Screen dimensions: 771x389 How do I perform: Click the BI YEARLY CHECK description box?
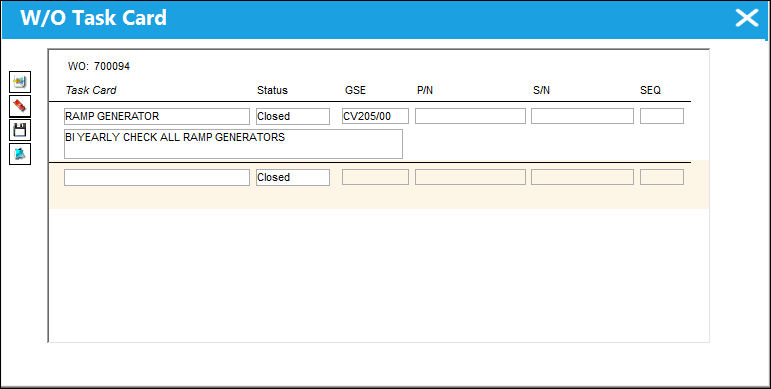[233, 144]
